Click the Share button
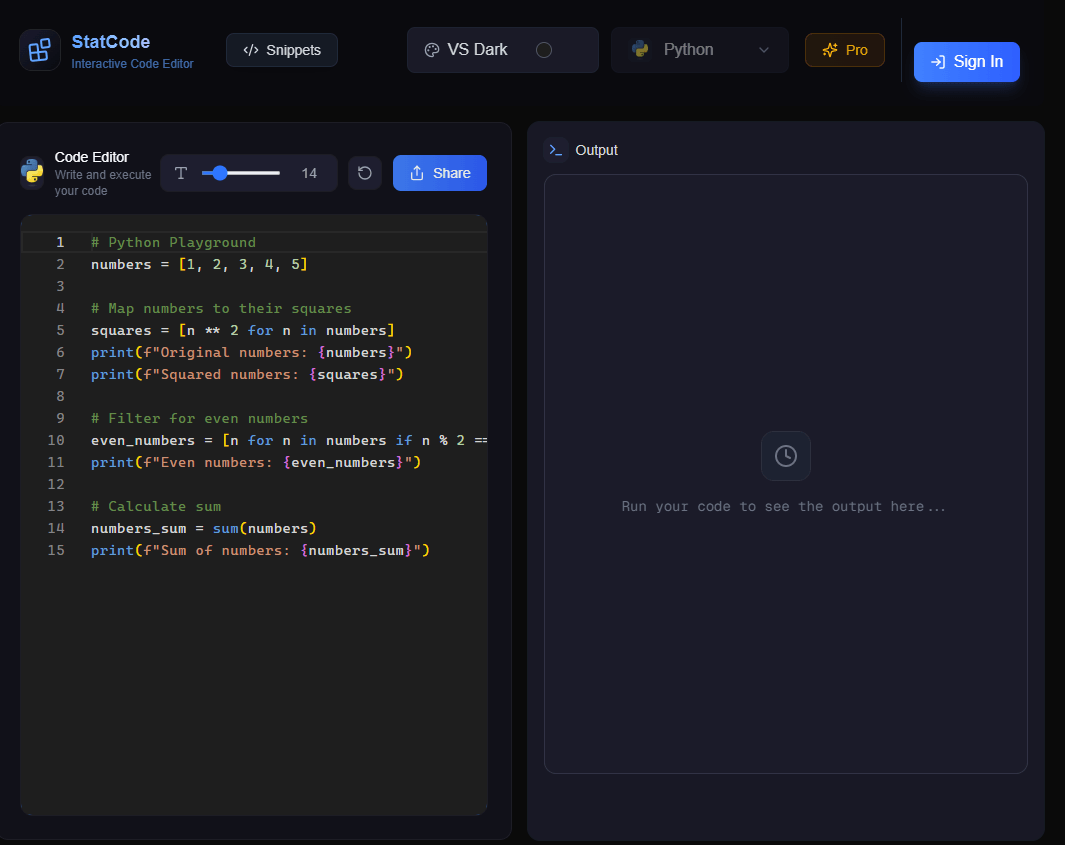Screen dimensions: 1065x845 point(440,173)
